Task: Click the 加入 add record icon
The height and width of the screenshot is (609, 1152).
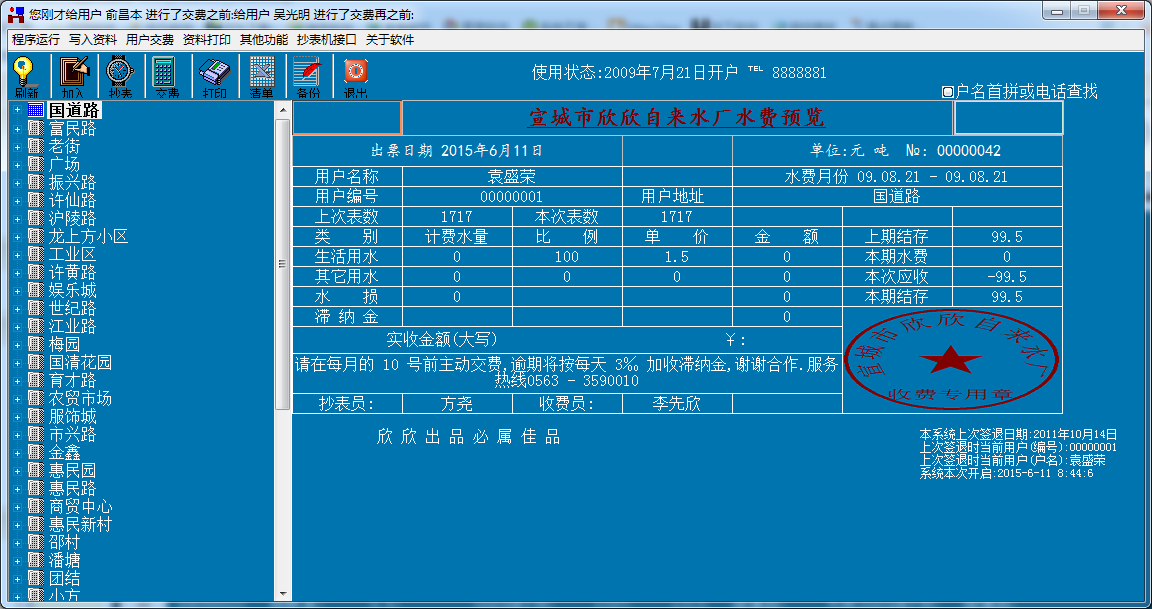Action: coord(73,76)
